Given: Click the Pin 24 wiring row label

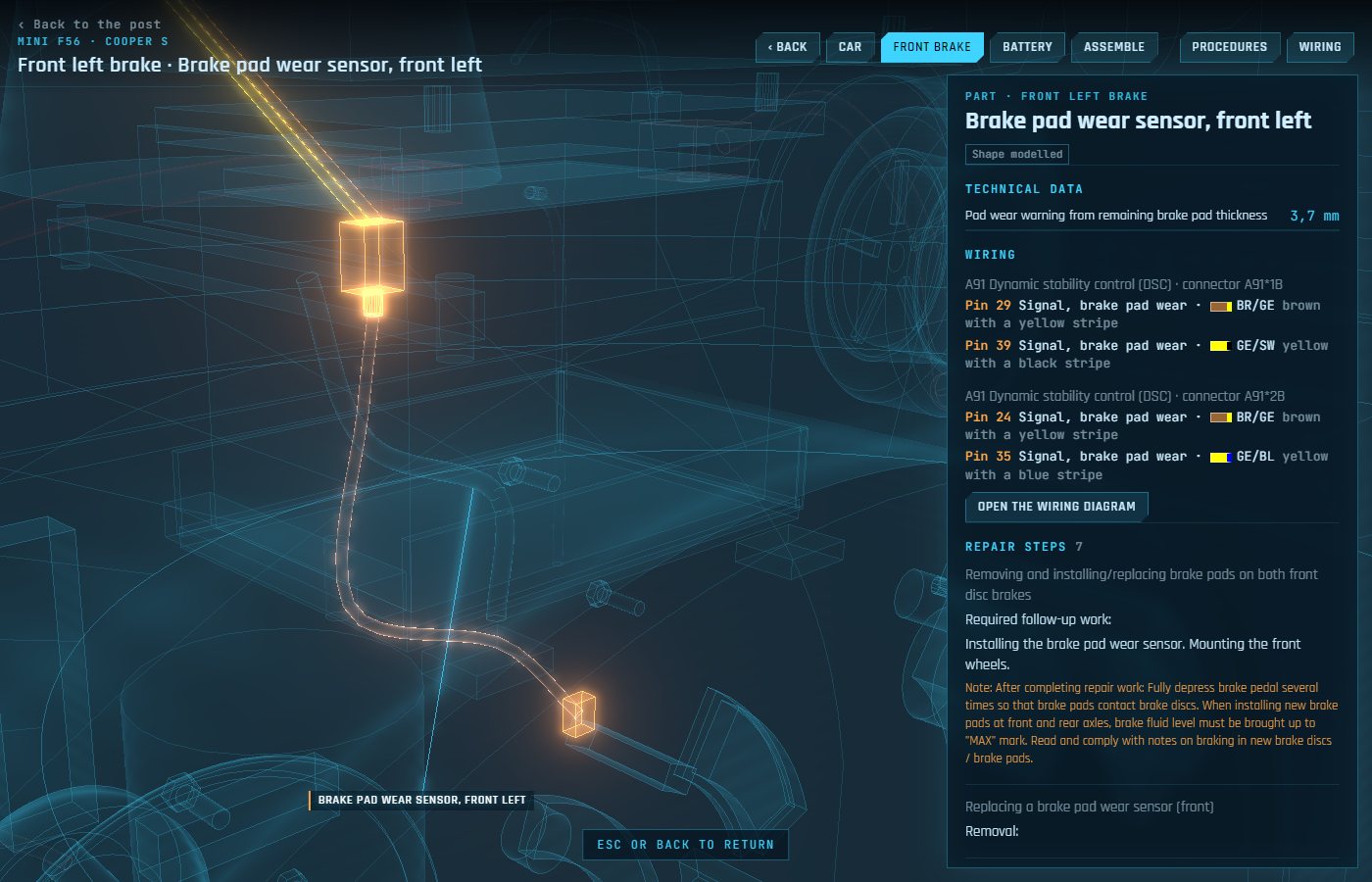Looking at the screenshot, I should pos(988,417).
